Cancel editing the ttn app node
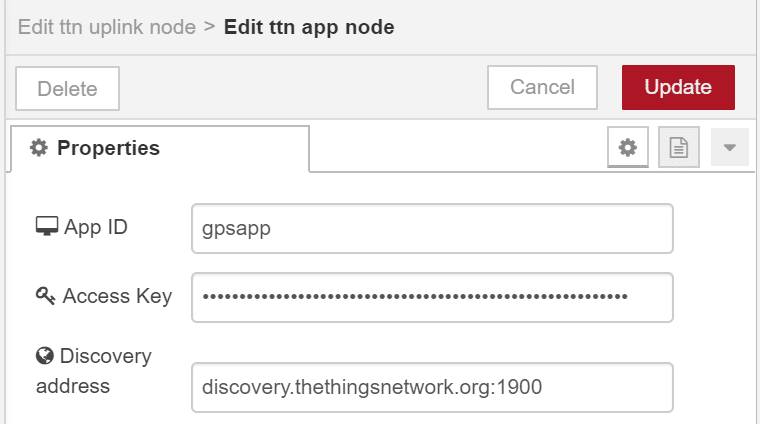This screenshot has width=760, height=424. (x=542, y=87)
